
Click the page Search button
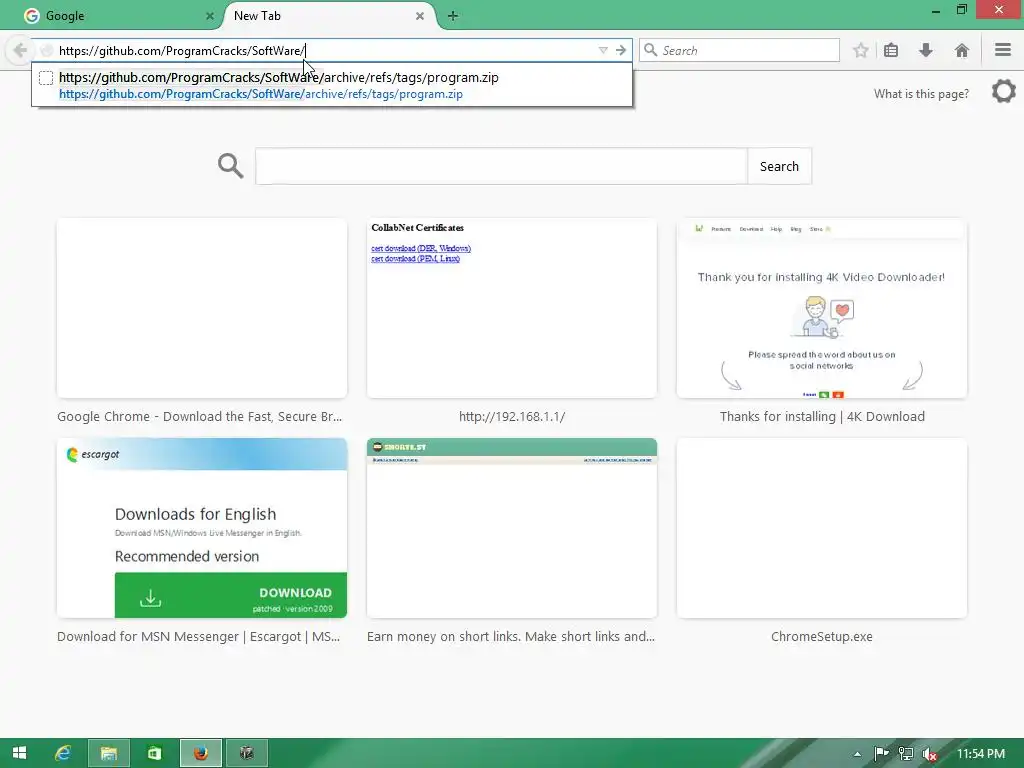pyautogui.click(x=779, y=167)
